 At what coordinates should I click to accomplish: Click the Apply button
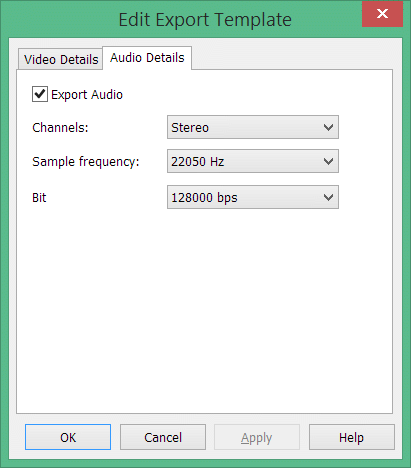pyautogui.click(x=257, y=437)
